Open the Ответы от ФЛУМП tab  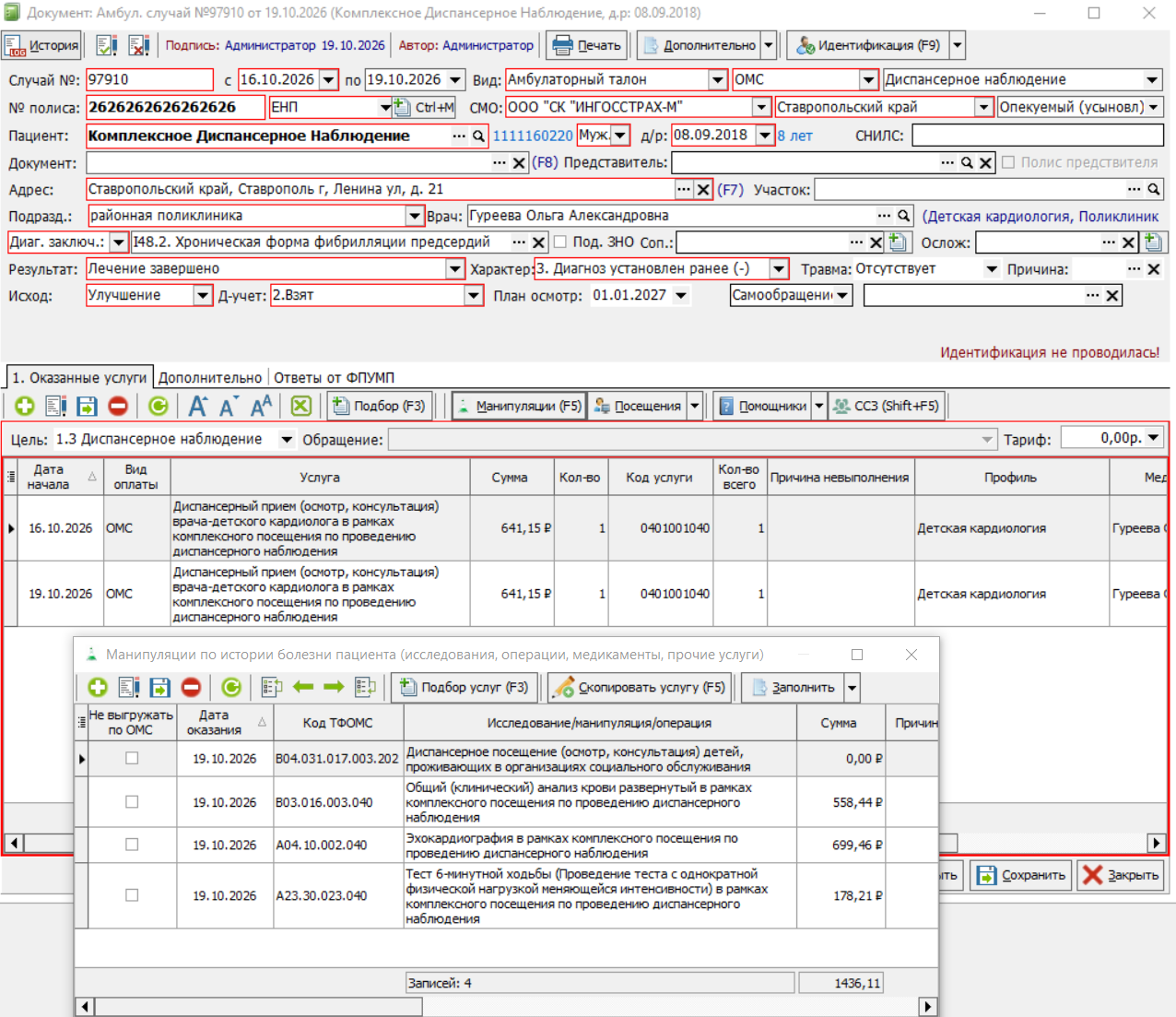coord(334,378)
